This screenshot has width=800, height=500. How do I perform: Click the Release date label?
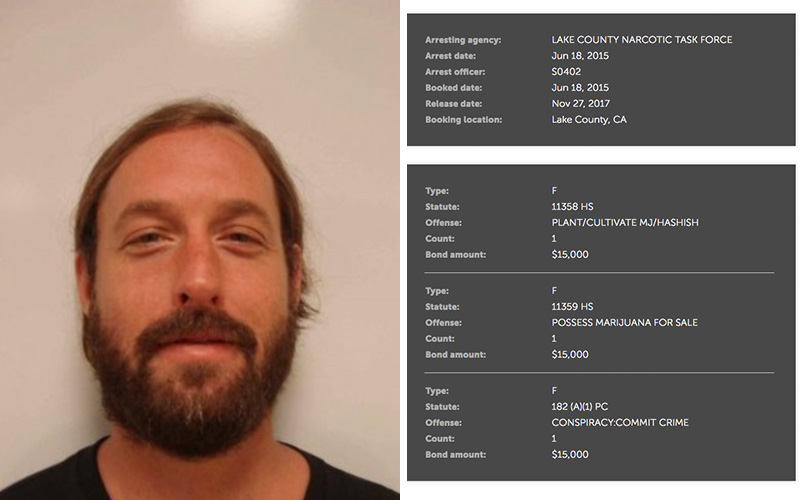453,104
